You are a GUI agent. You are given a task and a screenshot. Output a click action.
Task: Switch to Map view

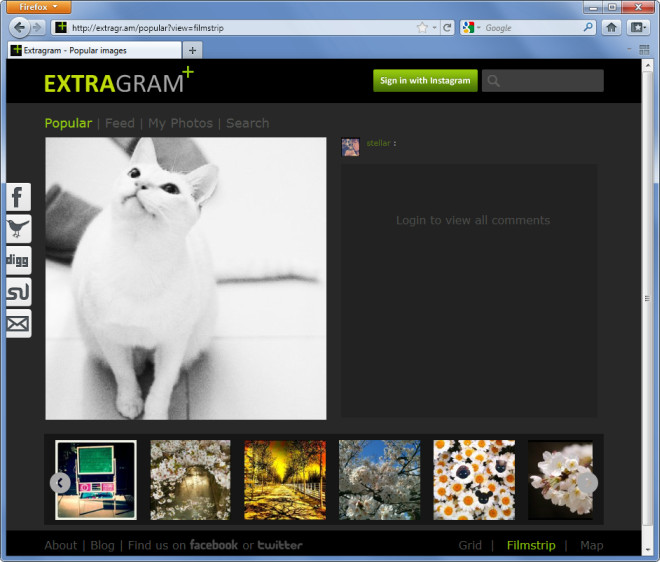[591, 545]
